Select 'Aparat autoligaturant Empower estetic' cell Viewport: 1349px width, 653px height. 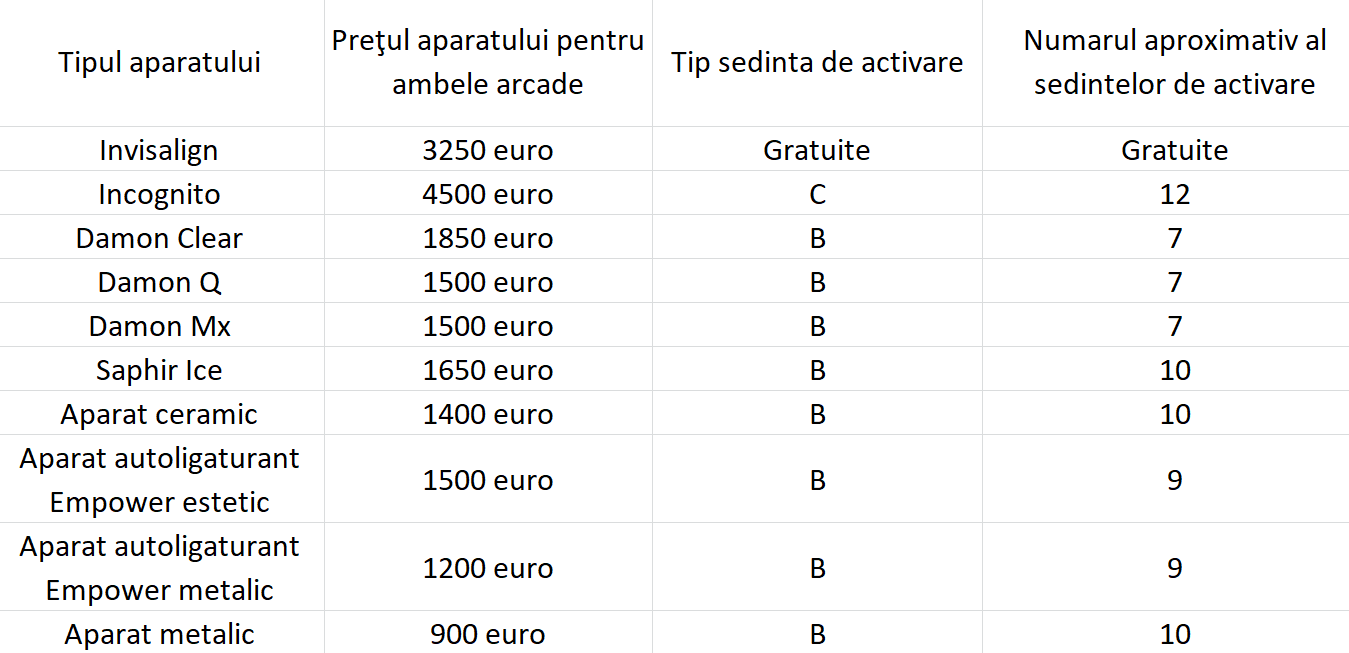(x=159, y=480)
